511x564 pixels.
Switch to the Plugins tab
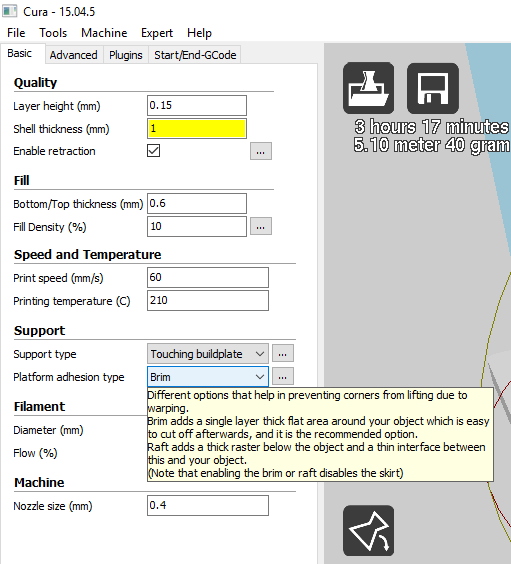coord(126,55)
